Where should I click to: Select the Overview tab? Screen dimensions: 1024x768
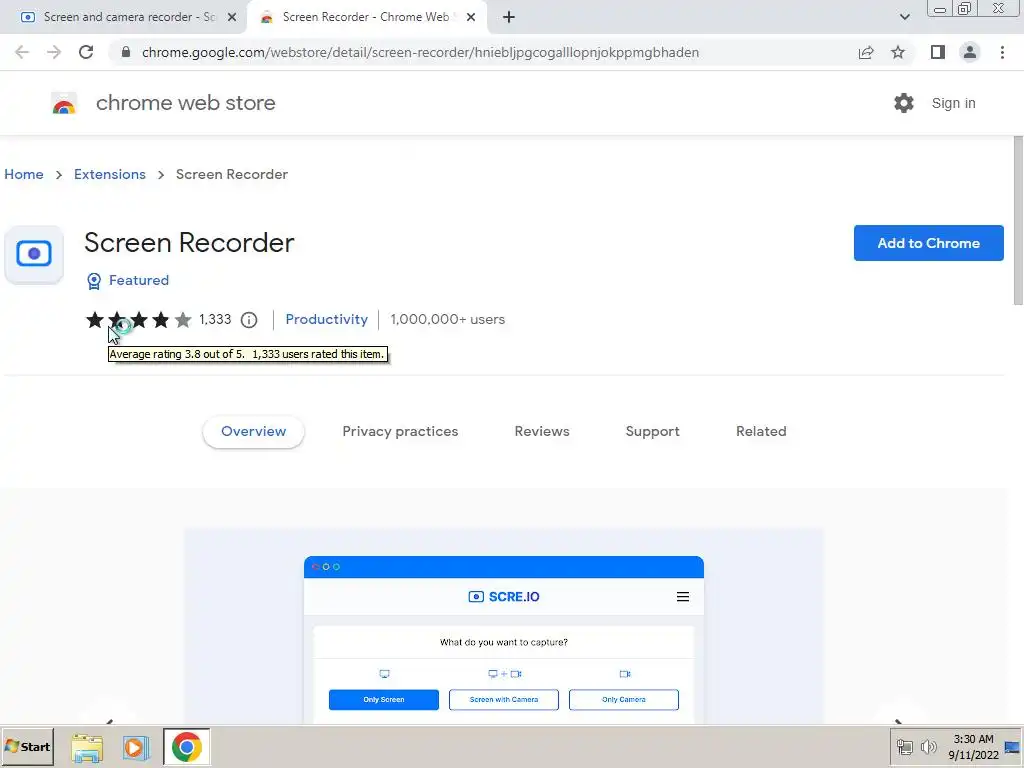pyautogui.click(x=253, y=431)
